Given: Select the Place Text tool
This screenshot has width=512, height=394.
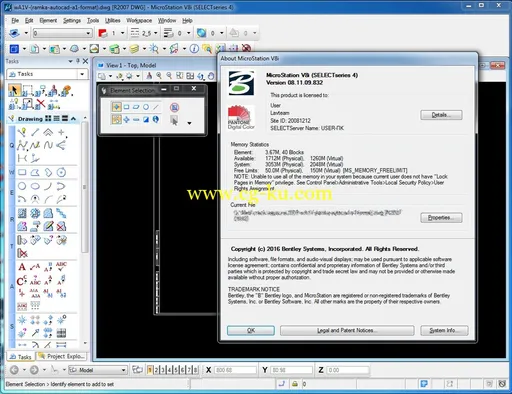Looking at the screenshot, I should coord(22,267).
